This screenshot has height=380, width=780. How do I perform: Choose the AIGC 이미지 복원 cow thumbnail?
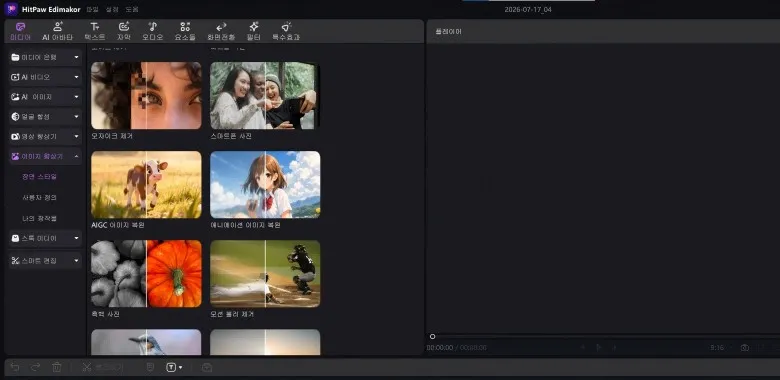coord(146,185)
